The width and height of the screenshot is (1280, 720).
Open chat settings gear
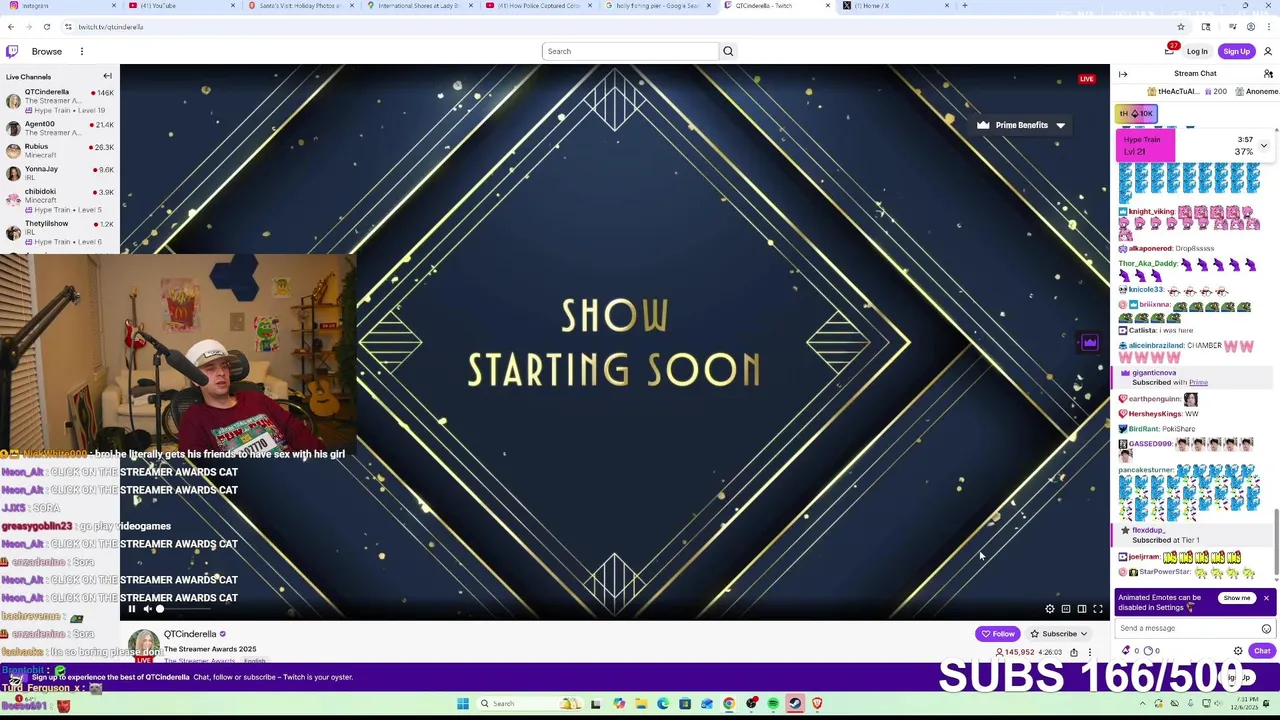[1238, 651]
